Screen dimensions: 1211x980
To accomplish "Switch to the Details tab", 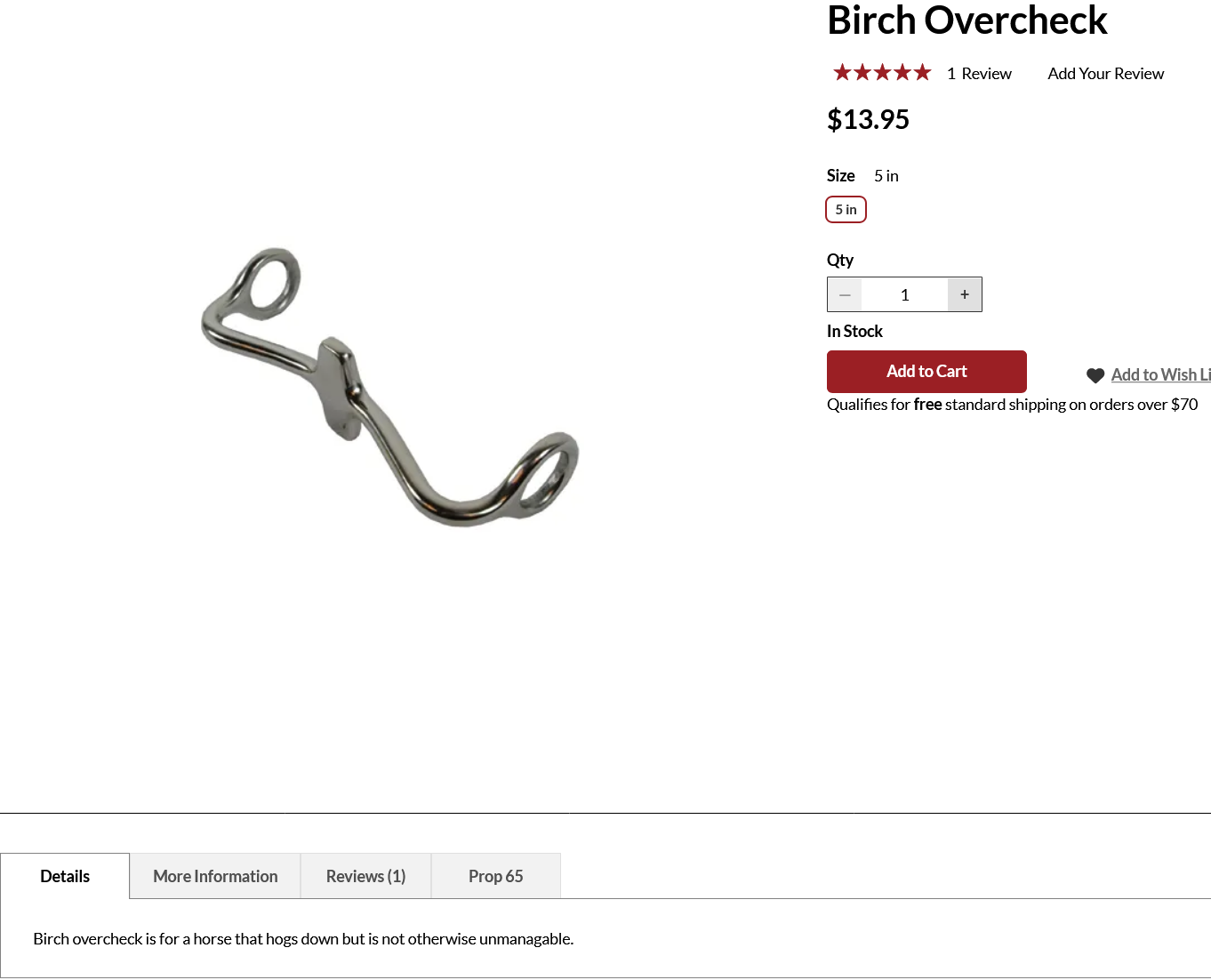I will (65, 876).
